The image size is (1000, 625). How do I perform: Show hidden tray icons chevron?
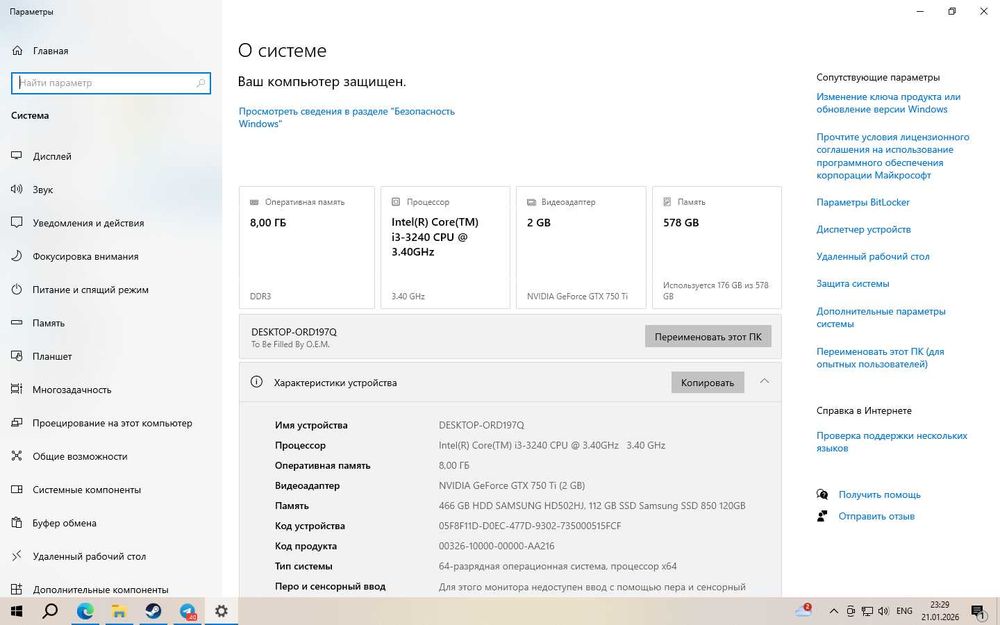834,611
